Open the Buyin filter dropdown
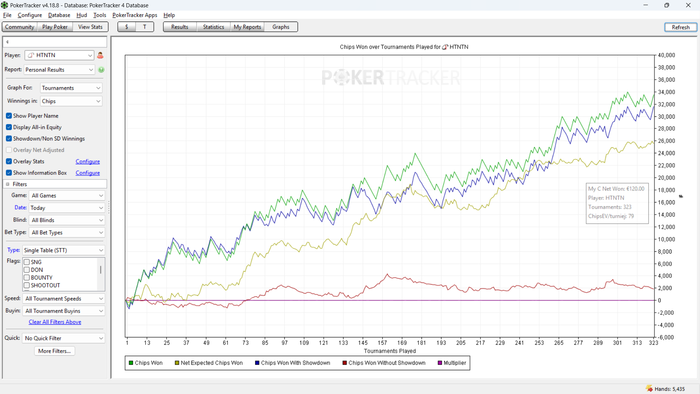This screenshot has height=394, width=700. pyautogui.click(x=64, y=311)
